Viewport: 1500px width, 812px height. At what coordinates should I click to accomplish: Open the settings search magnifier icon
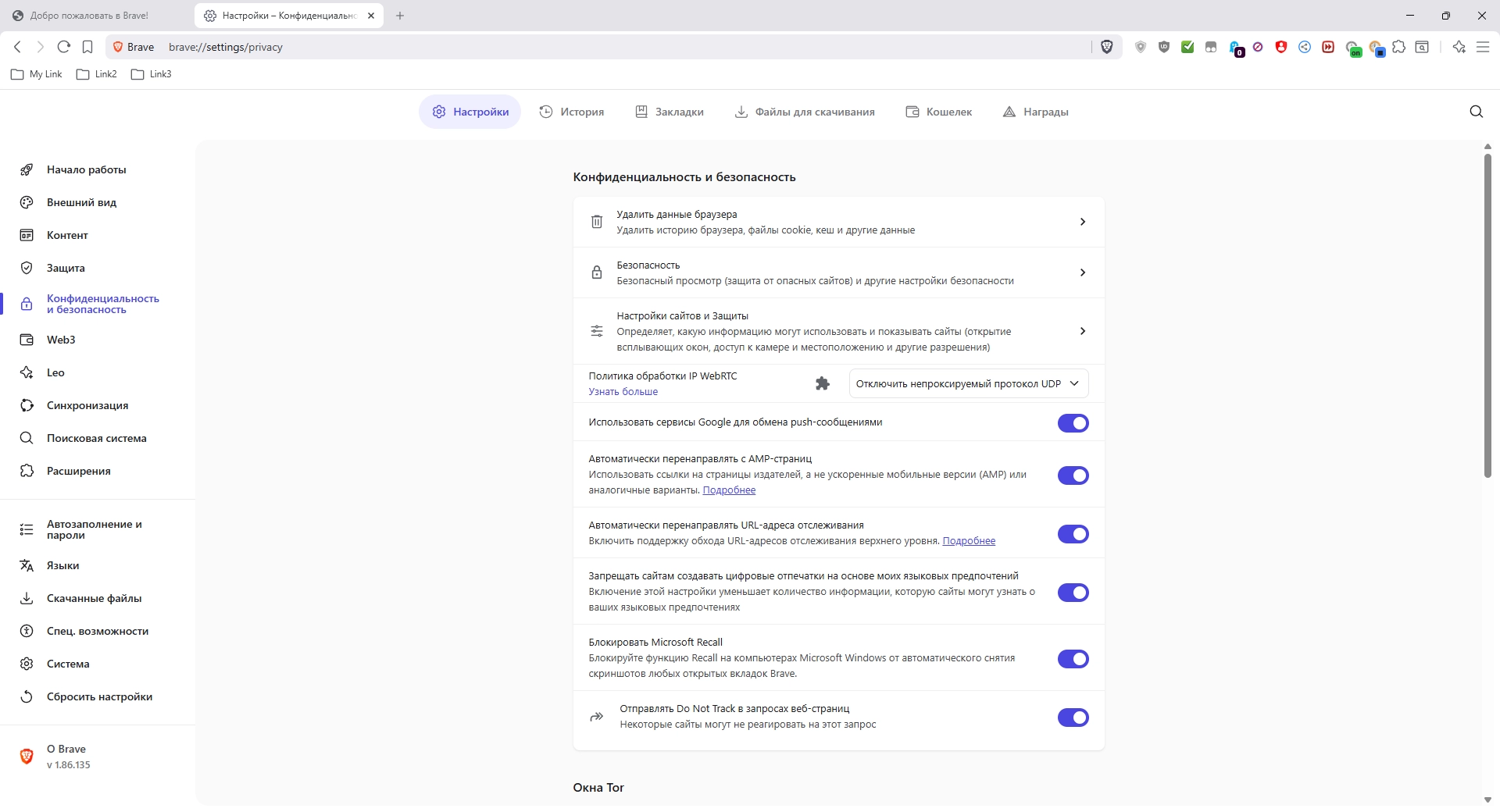1476,112
